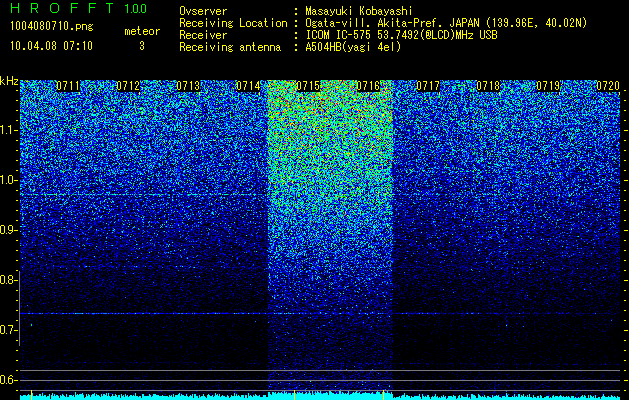Click the kHz axis unit label
This screenshot has width=629, height=400.
click(9, 81)
